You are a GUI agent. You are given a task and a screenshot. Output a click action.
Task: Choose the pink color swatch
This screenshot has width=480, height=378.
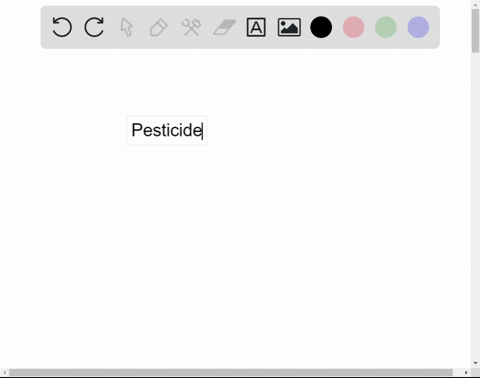click(353, 27)
